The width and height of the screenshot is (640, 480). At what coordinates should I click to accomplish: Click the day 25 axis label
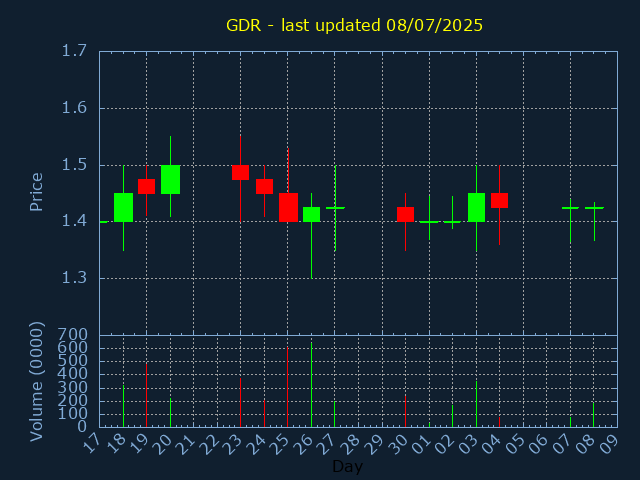click(280, 444)
